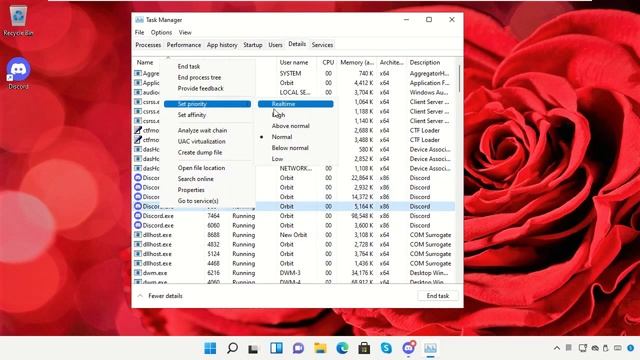The width and height of the screenshot is (640, 360).
Task: Open Microsoft Store from the taskbar
Action: [x=364, y=348]
